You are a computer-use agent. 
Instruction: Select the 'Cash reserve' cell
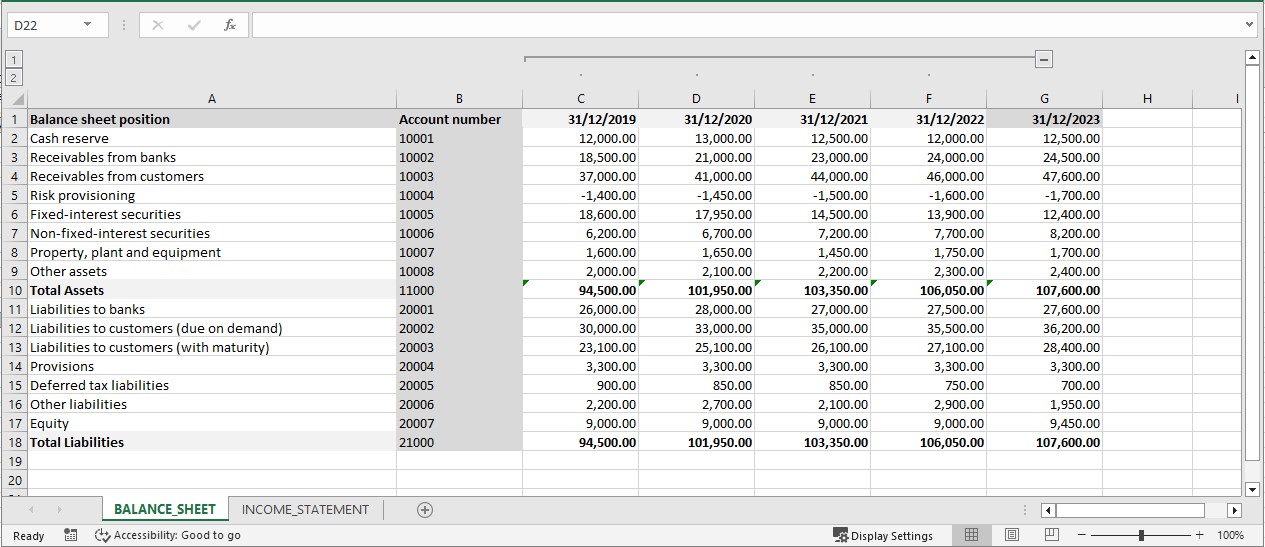(x=212, y=138)
